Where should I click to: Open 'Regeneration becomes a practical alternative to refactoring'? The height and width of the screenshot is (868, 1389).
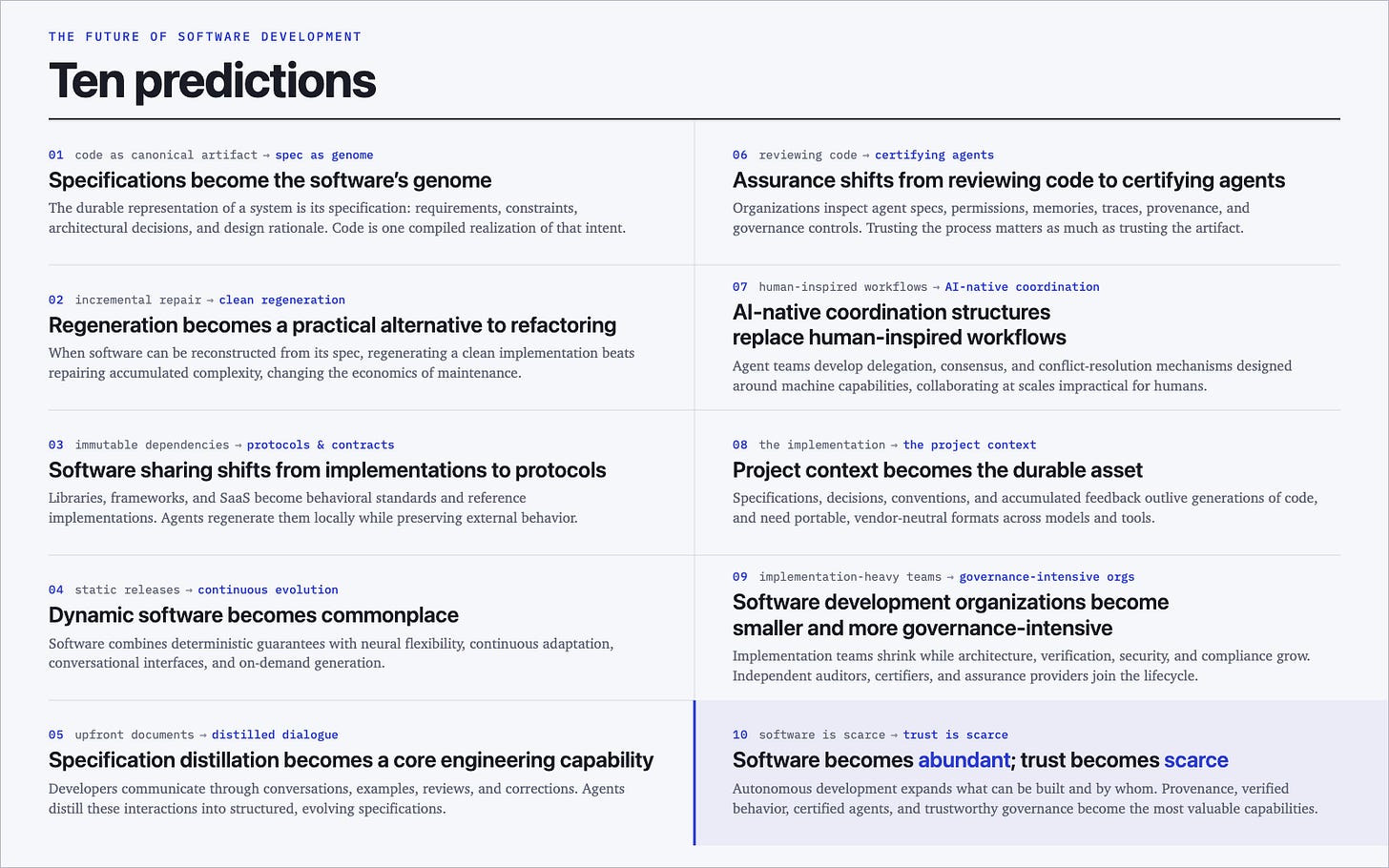333,325
